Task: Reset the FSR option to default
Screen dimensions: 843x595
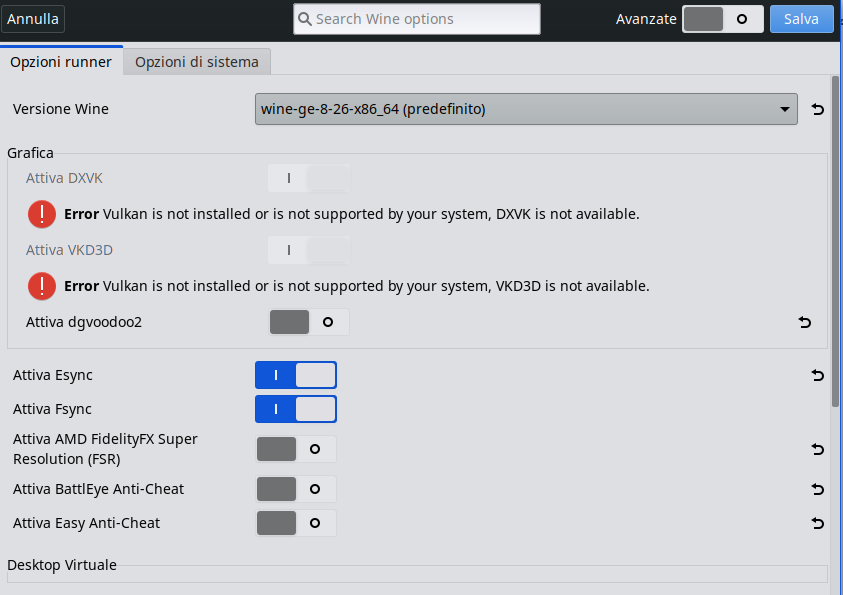Action: (x=817, y=449)
